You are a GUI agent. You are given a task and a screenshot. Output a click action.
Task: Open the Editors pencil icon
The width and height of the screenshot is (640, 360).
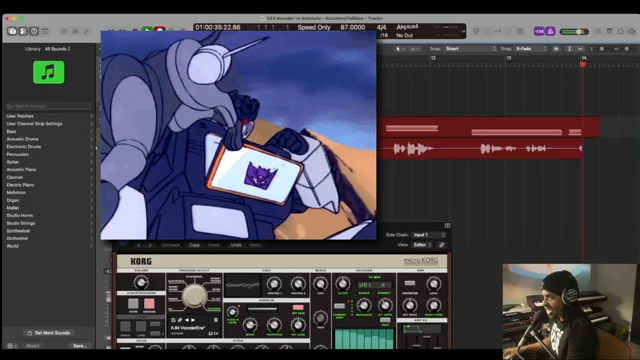point(86,31)
